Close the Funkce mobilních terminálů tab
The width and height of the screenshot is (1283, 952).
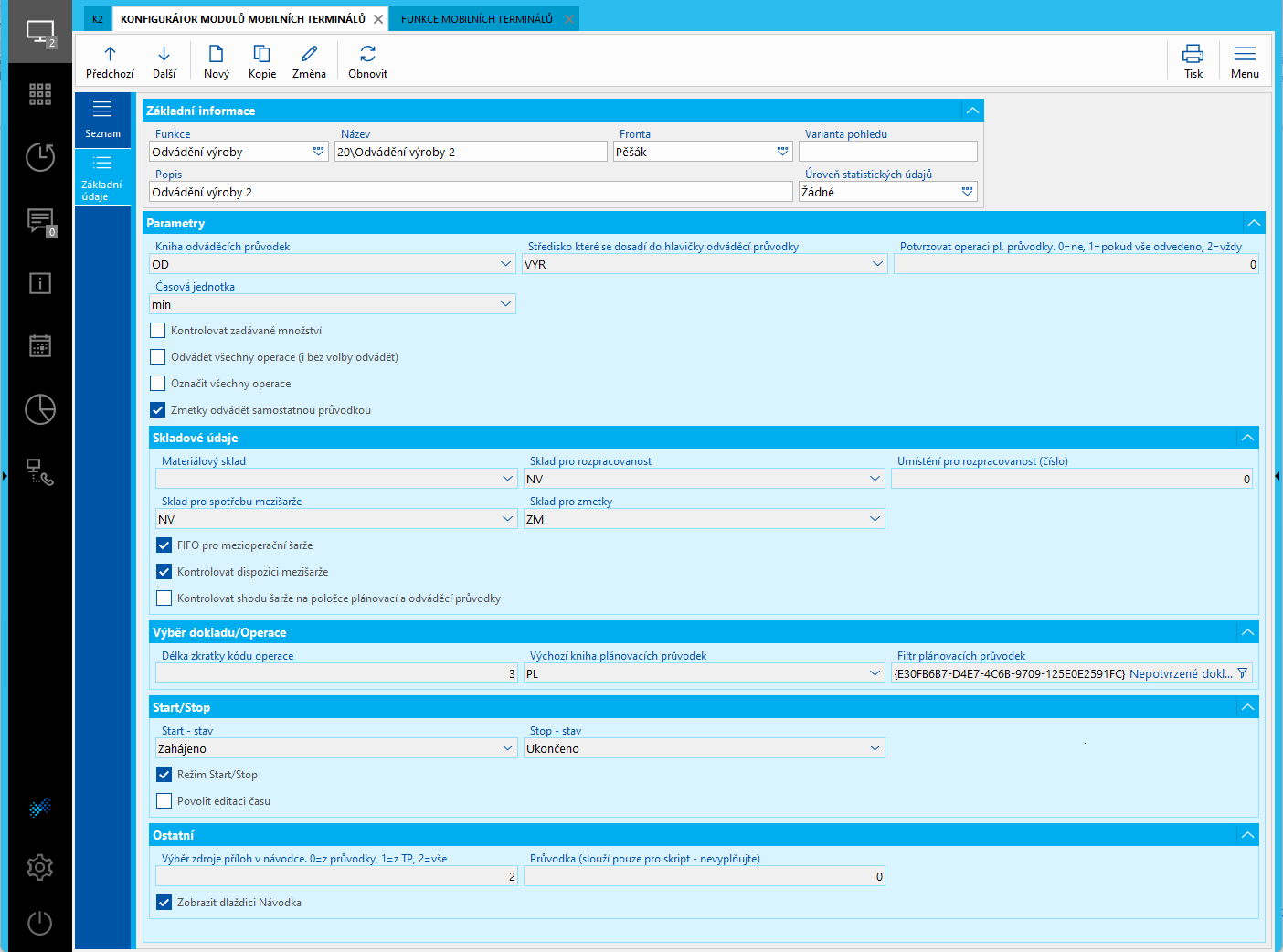click(569, 19)
